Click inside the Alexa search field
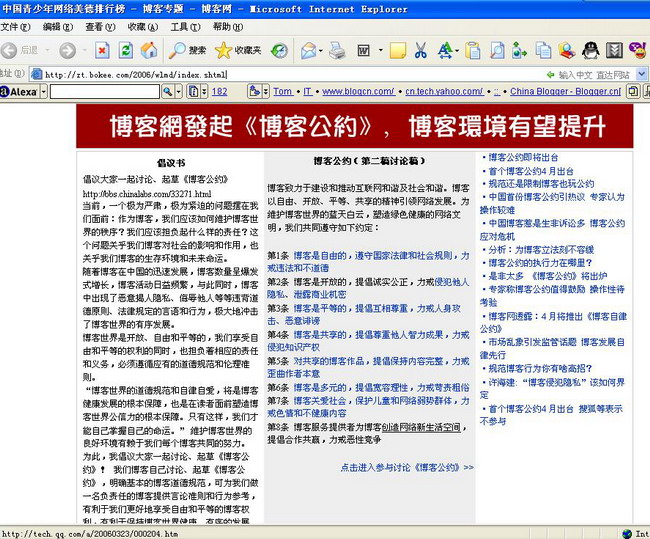The height and width of the screenshot is (539, 650). [x=105, y=91]
